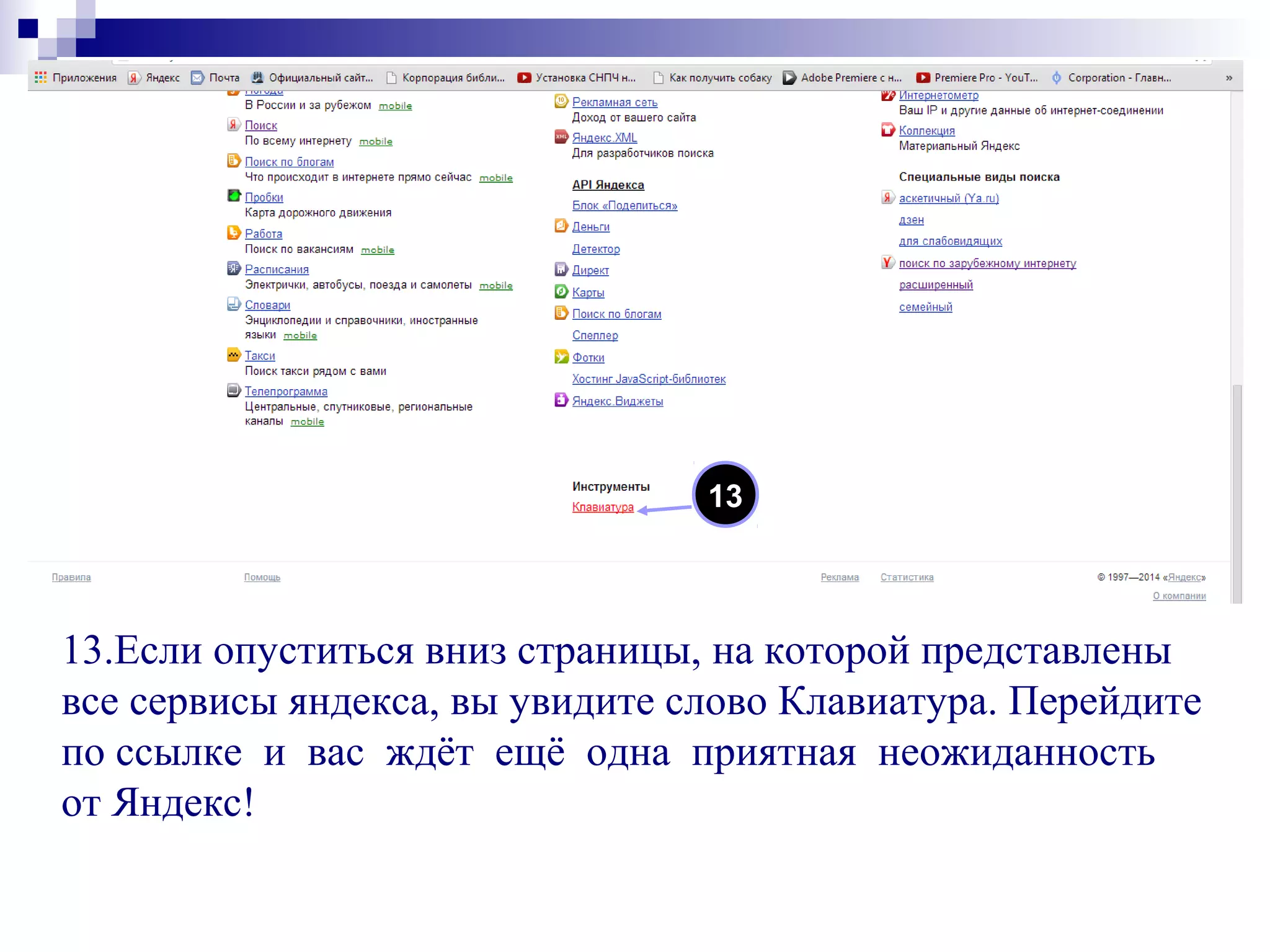Open the Коллекция link
This screenshot has width=1270, height=952.
(926, 131)
